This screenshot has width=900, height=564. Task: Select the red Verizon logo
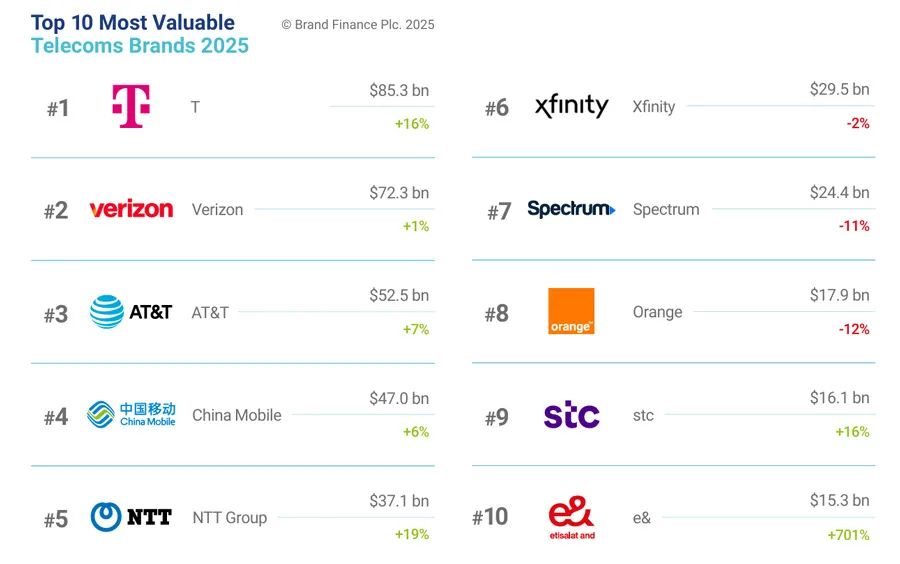(x=131, y=209)
